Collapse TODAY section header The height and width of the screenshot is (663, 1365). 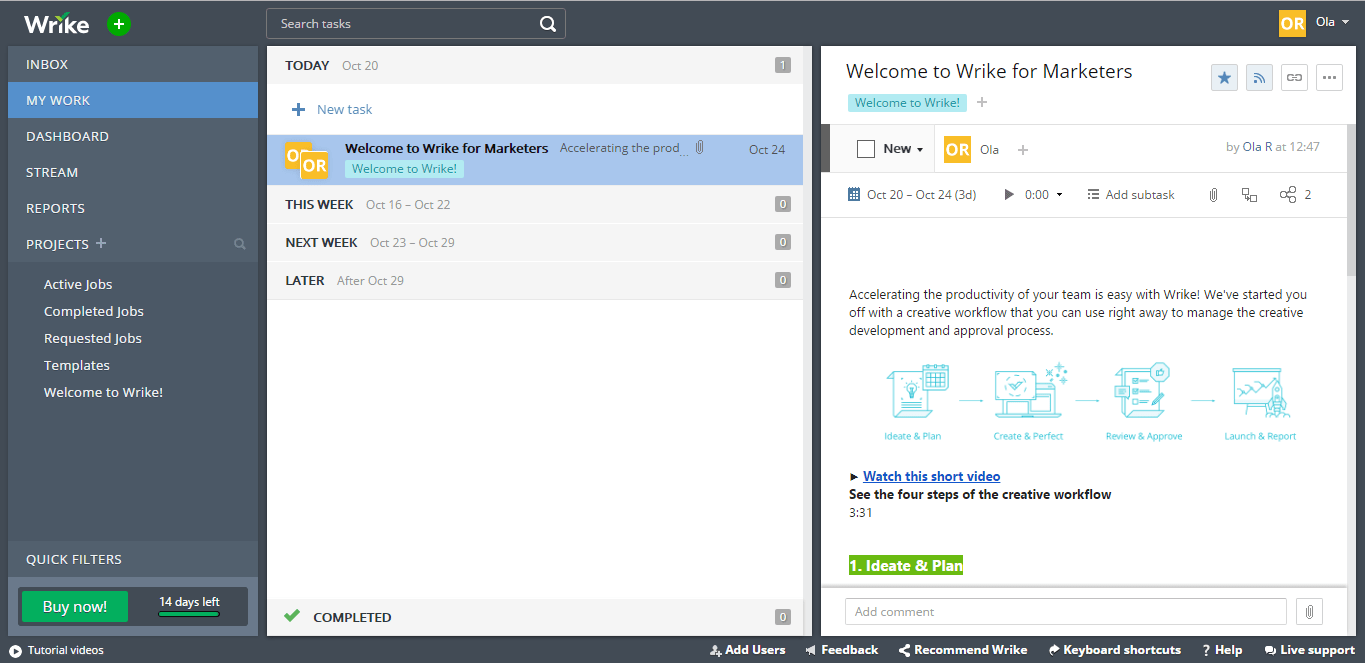point(535,65)
